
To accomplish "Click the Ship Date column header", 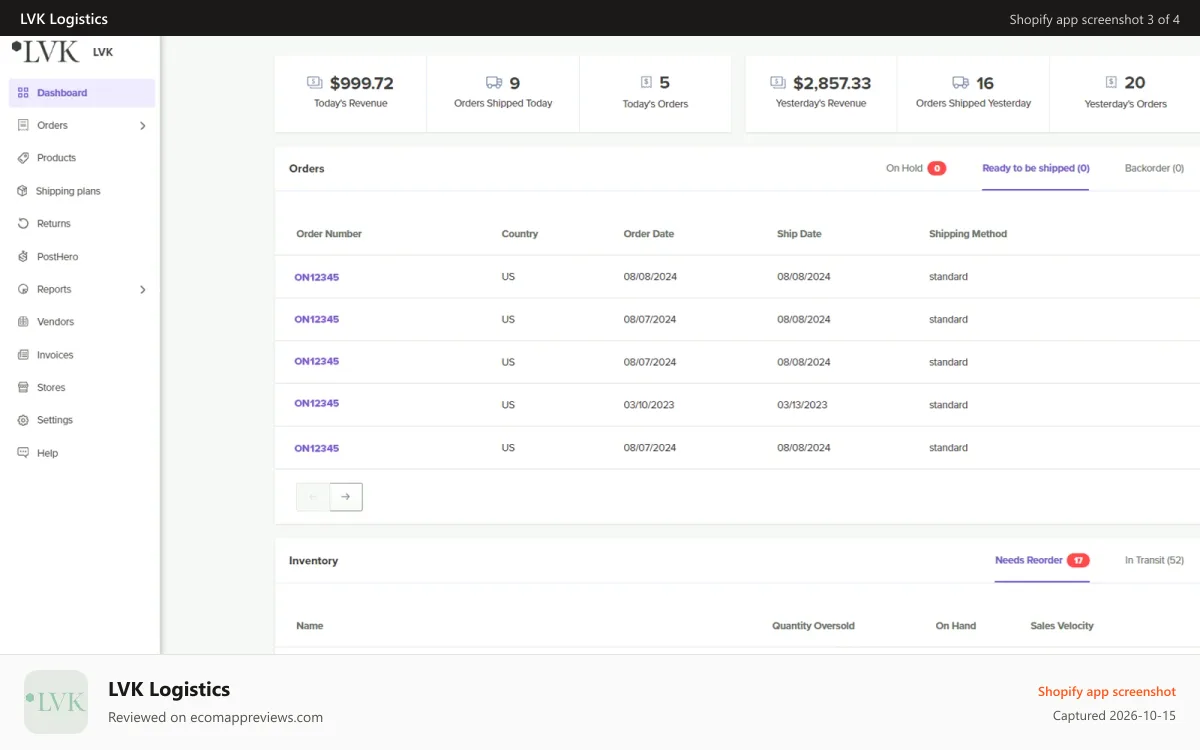I will 799,234.
